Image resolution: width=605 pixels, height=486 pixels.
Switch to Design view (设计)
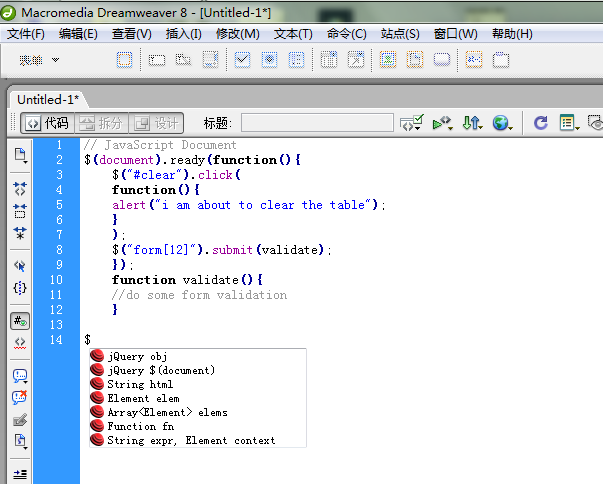click(x=156, y=123)
